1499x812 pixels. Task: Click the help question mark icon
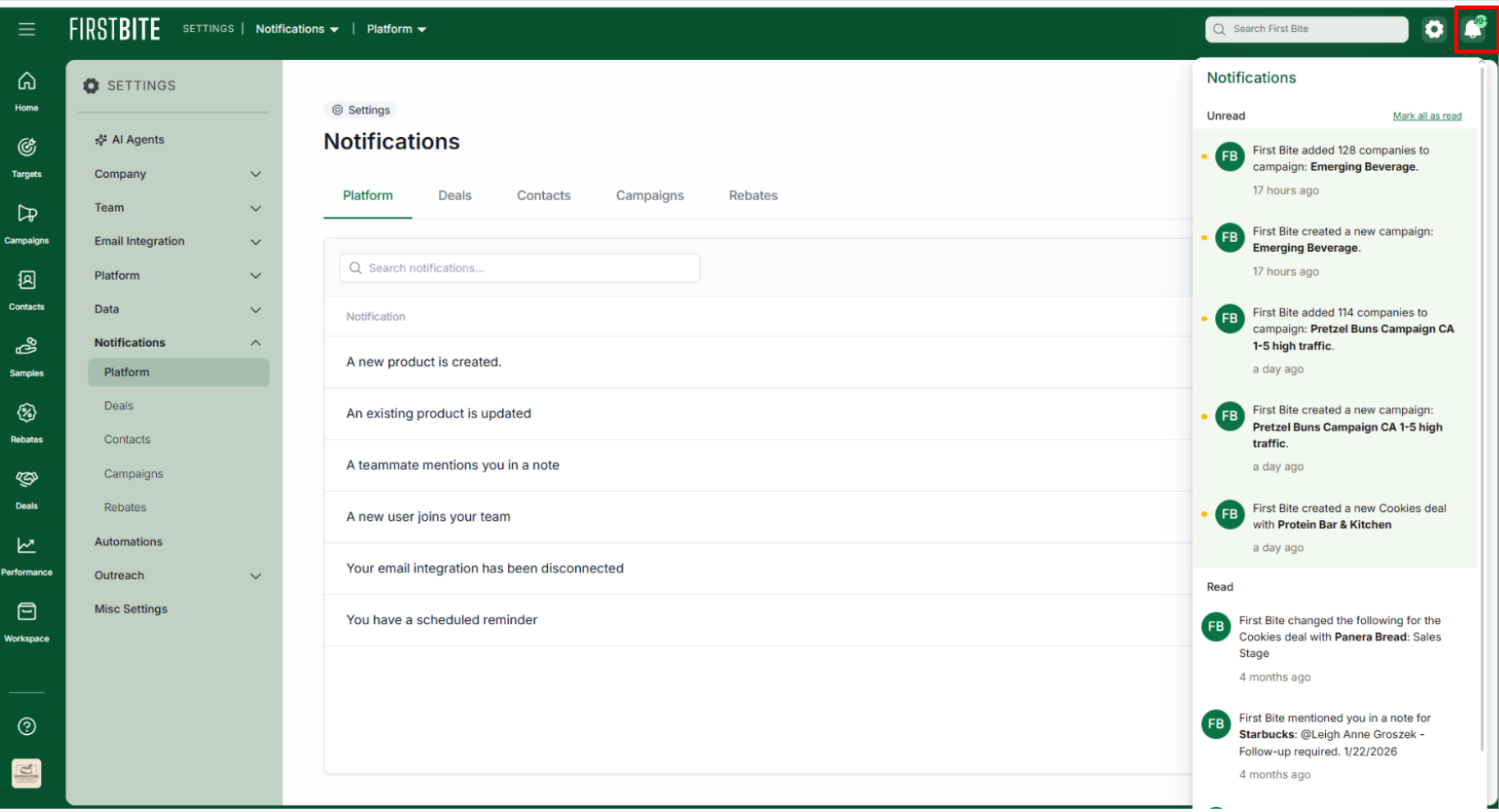[x=27, y=727]
